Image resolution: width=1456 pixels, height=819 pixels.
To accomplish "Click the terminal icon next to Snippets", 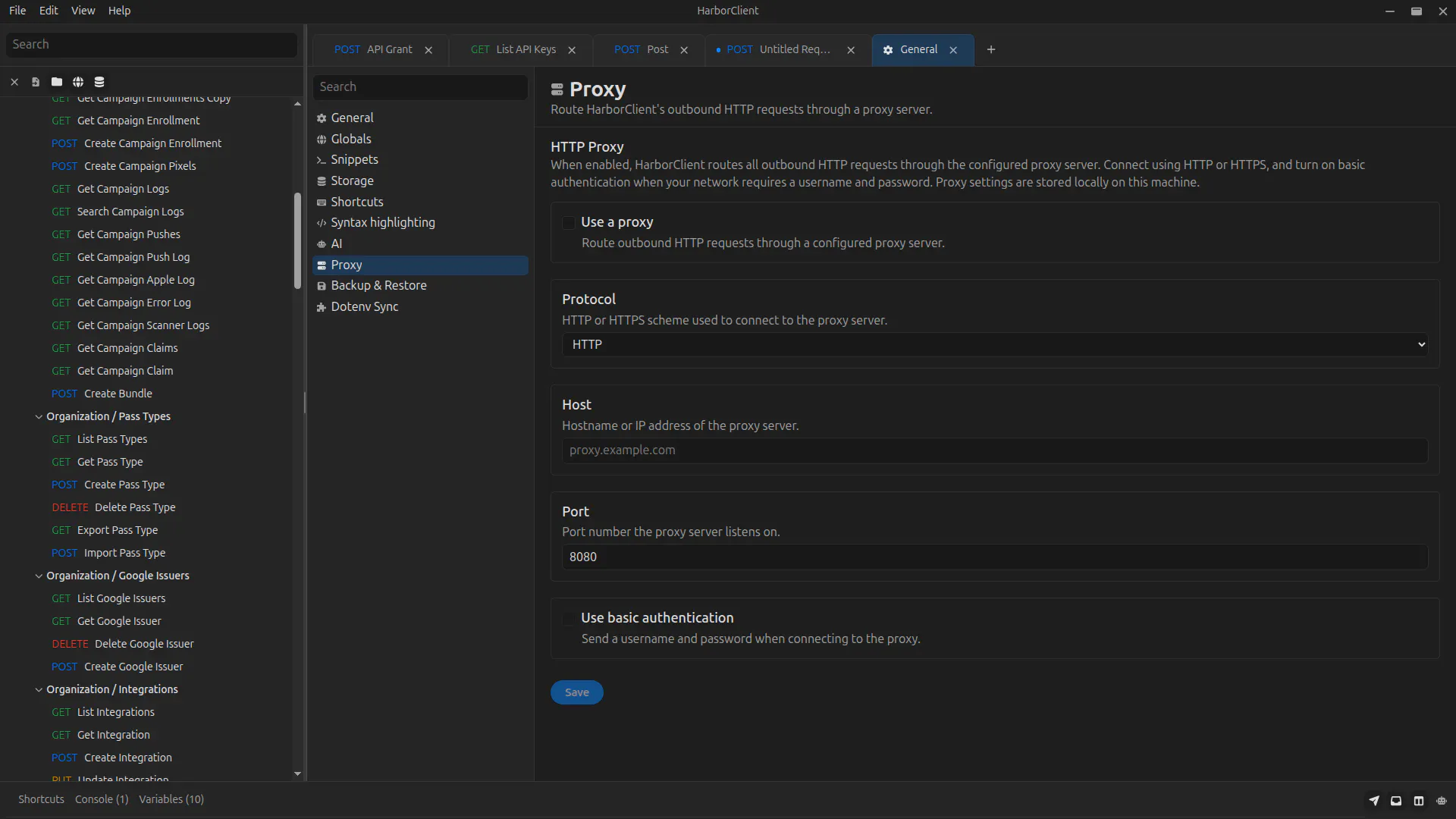I will pyautogui.click(x=322, y=160).
